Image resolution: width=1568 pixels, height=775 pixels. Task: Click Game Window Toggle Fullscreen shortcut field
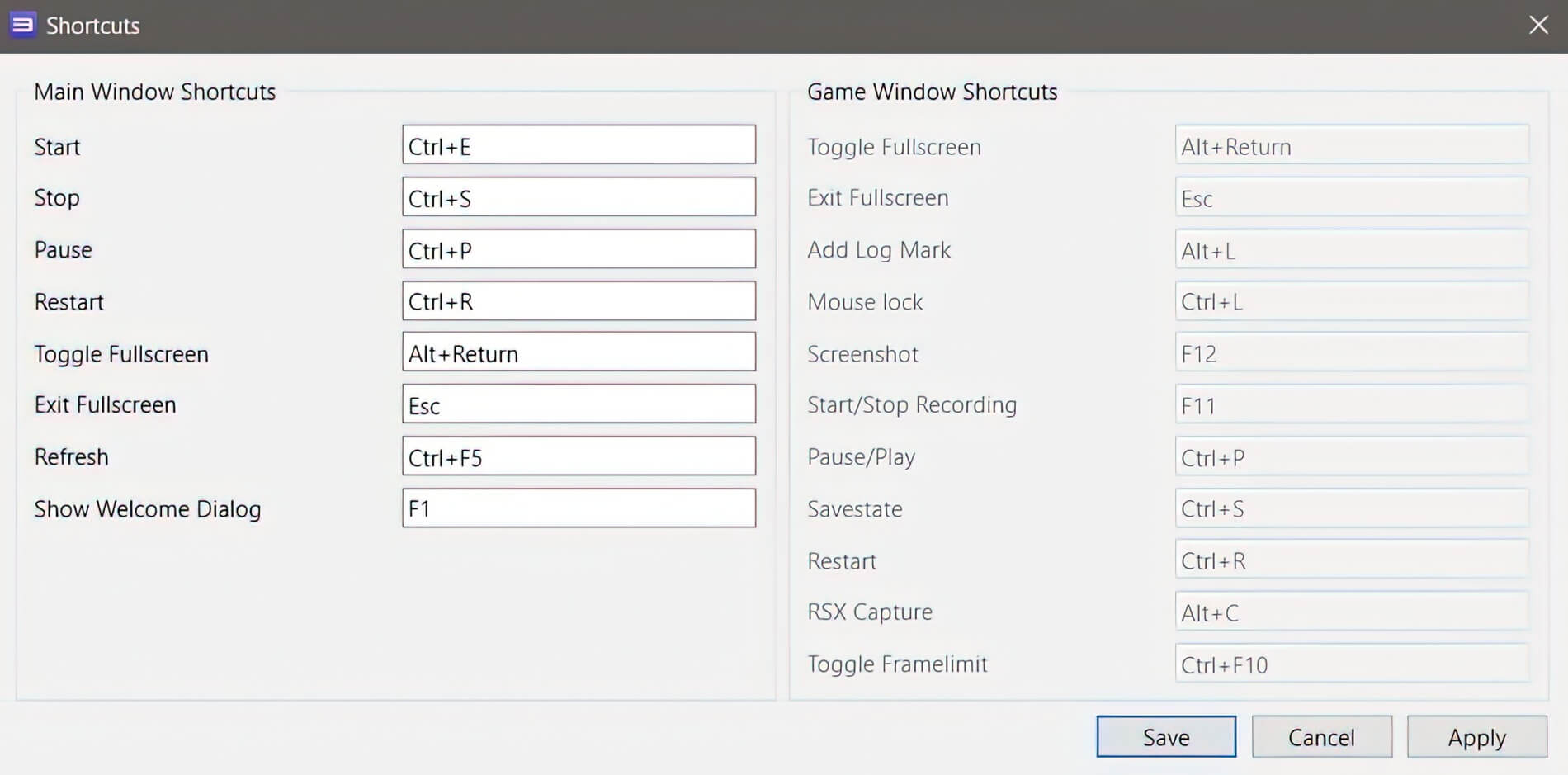click(1352, 144)
